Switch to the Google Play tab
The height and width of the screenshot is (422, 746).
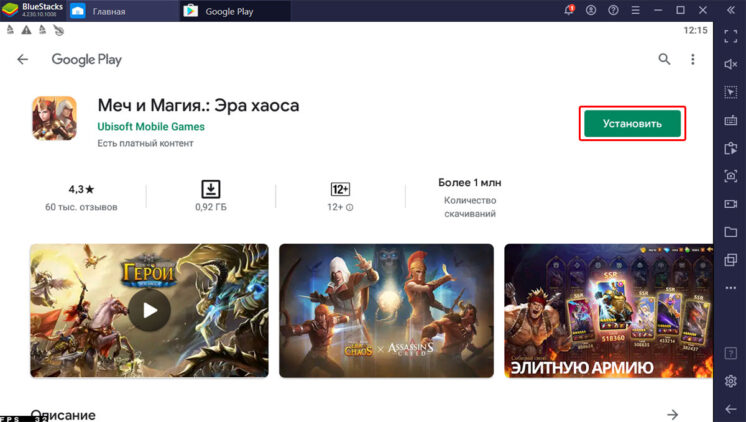tap(219, 11)
